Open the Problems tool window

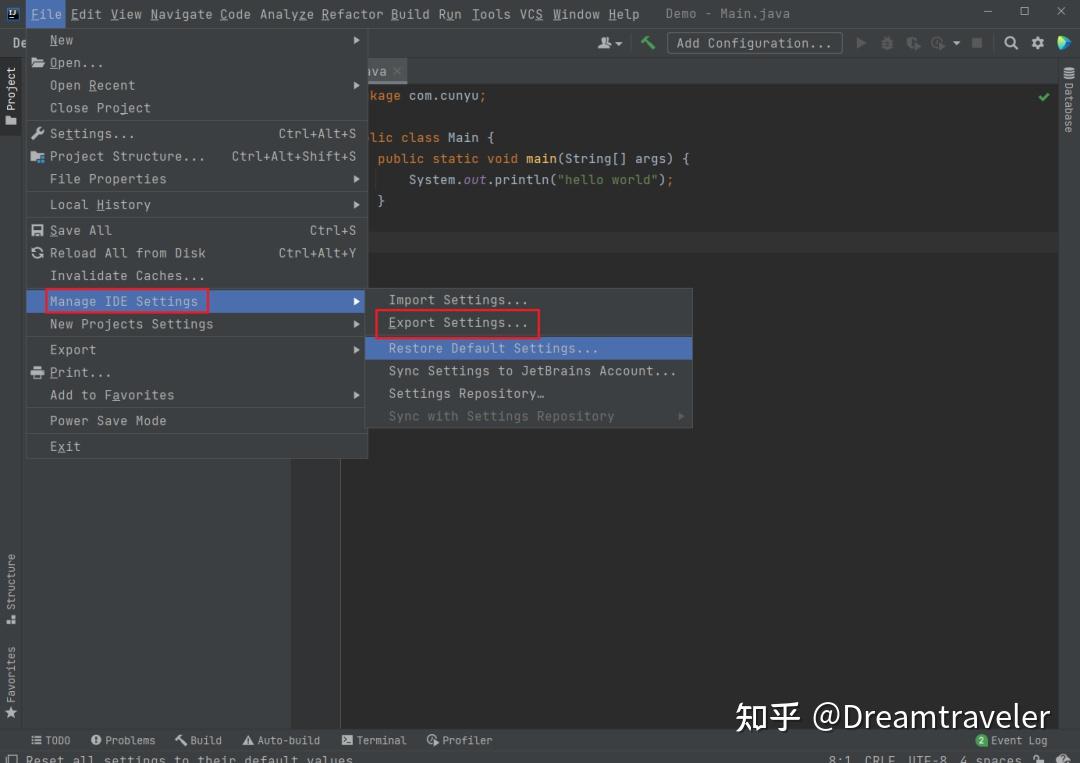[123, 740]
